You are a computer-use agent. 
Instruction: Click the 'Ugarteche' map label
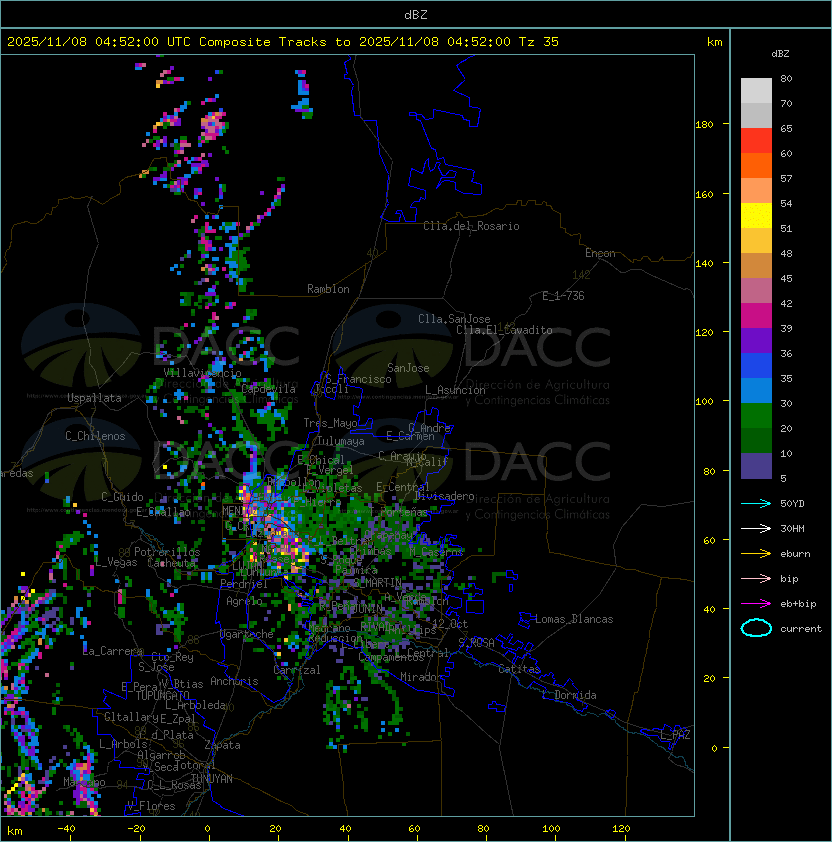(x=247, y=634)
